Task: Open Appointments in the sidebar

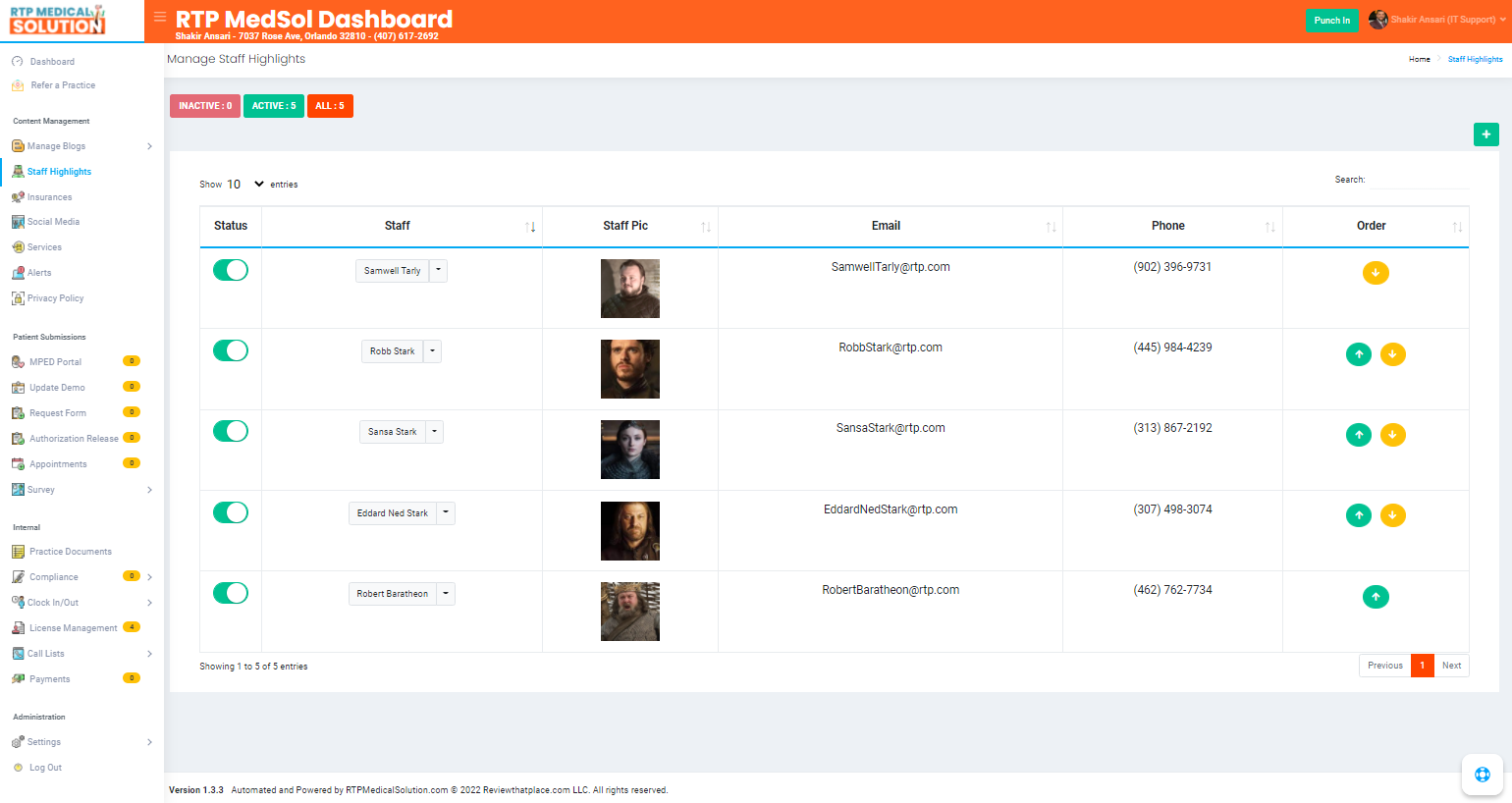Action: (x=58, y=464)
